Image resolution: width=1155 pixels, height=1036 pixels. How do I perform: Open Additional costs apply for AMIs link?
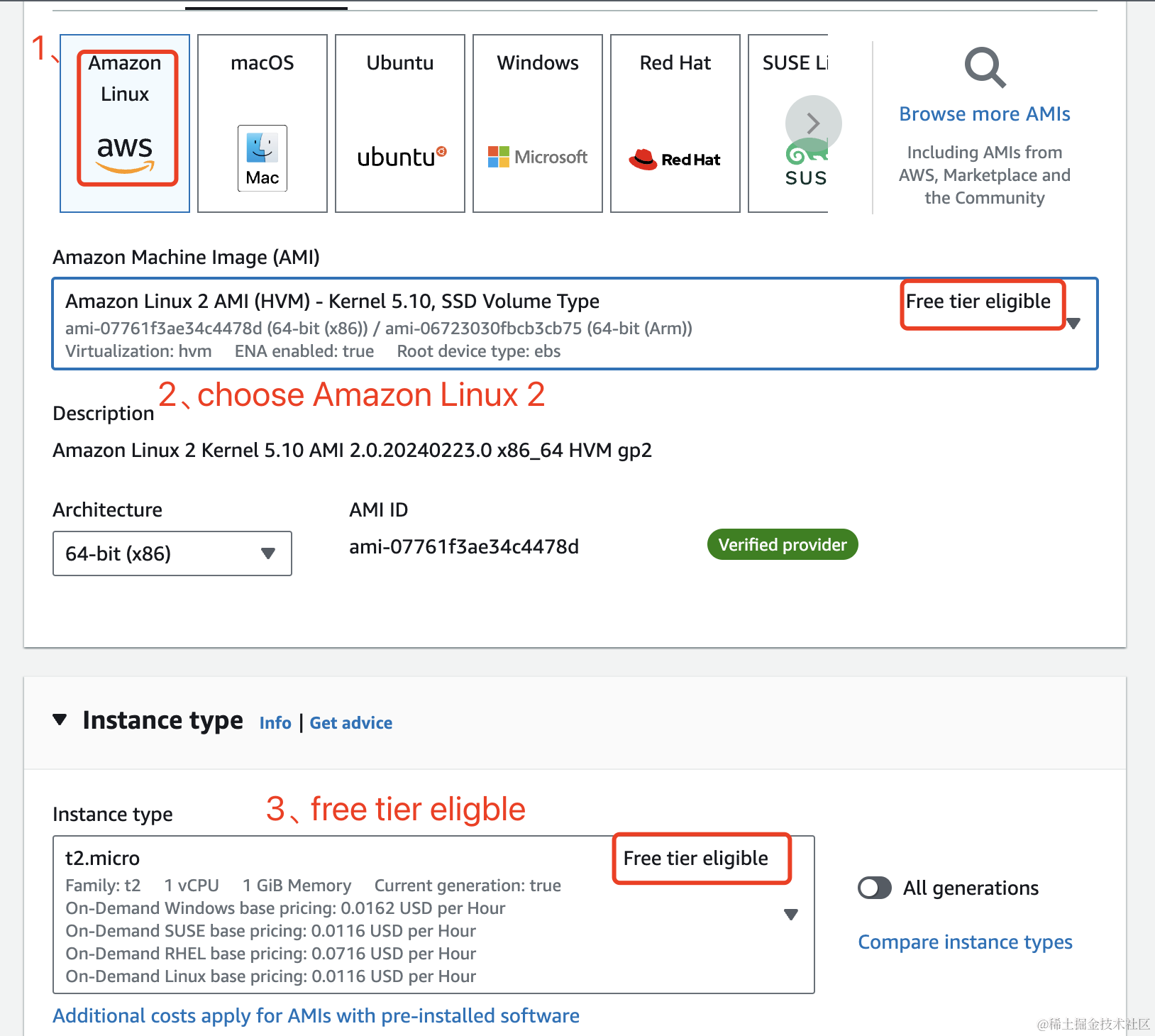tap(316, 1016)
